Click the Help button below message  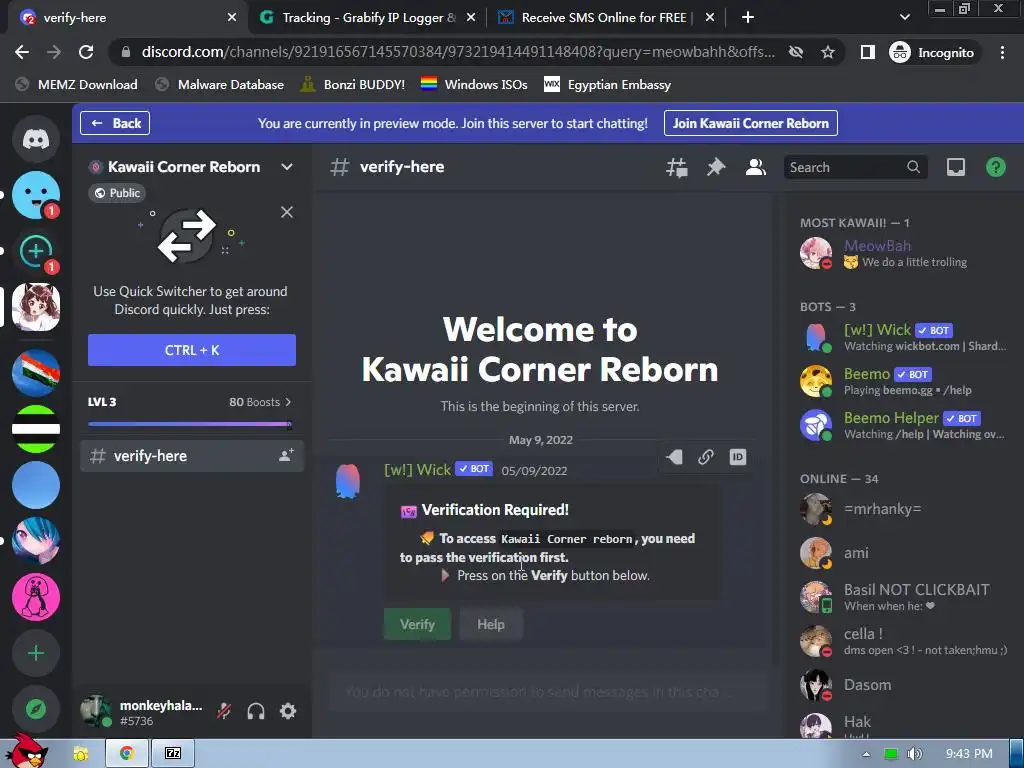(x=490, y=624)
